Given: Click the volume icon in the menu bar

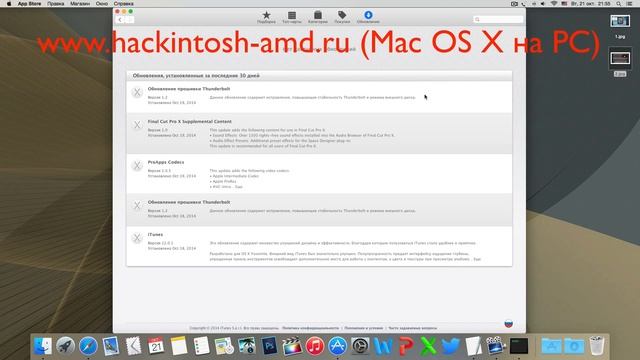Looking at the screenshot, I should coord(543,4).
